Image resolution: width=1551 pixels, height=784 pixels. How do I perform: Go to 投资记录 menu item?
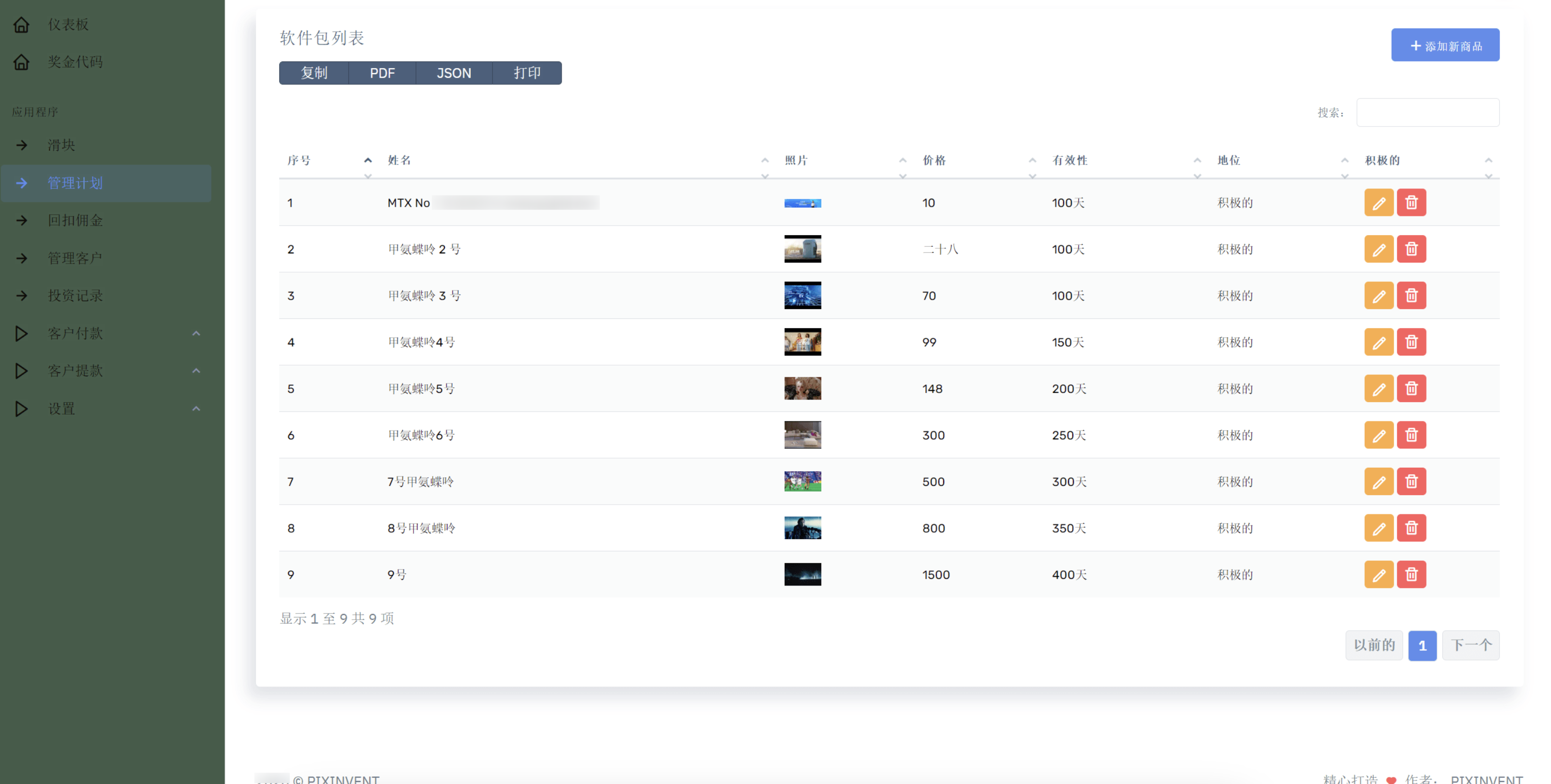75,296
